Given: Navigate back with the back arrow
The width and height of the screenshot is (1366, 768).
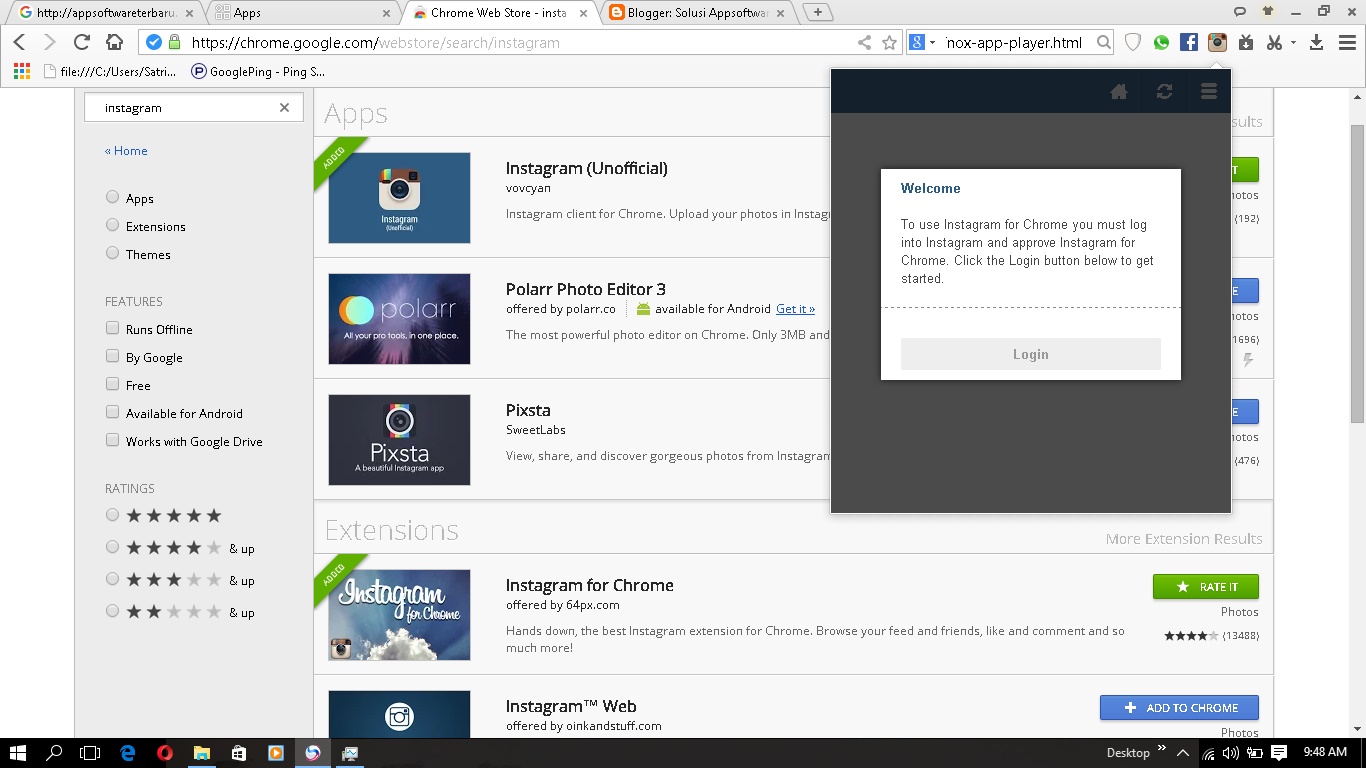Looking at the screenshot, I should [x=20, y=42].
